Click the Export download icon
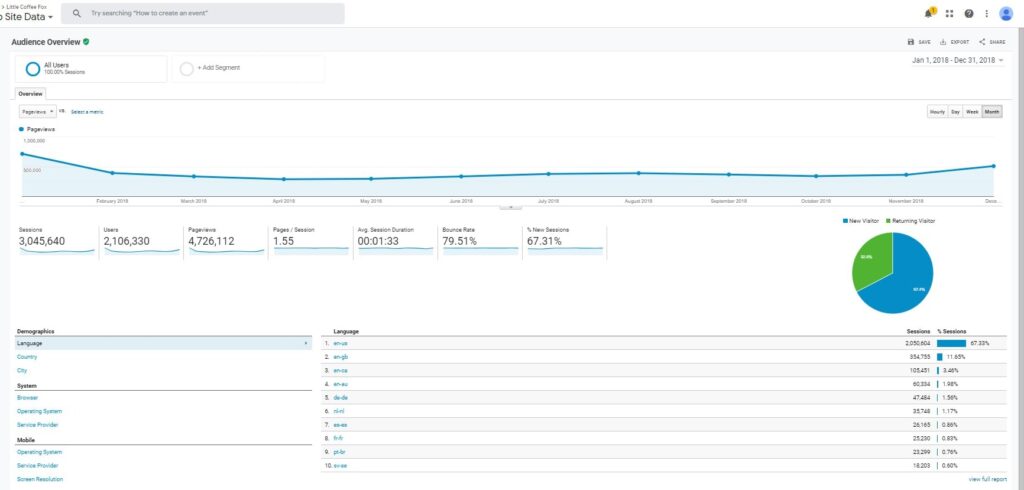The width and height of the screenshot is (1024, 490). pyautogui.click(x=943, y=42)
